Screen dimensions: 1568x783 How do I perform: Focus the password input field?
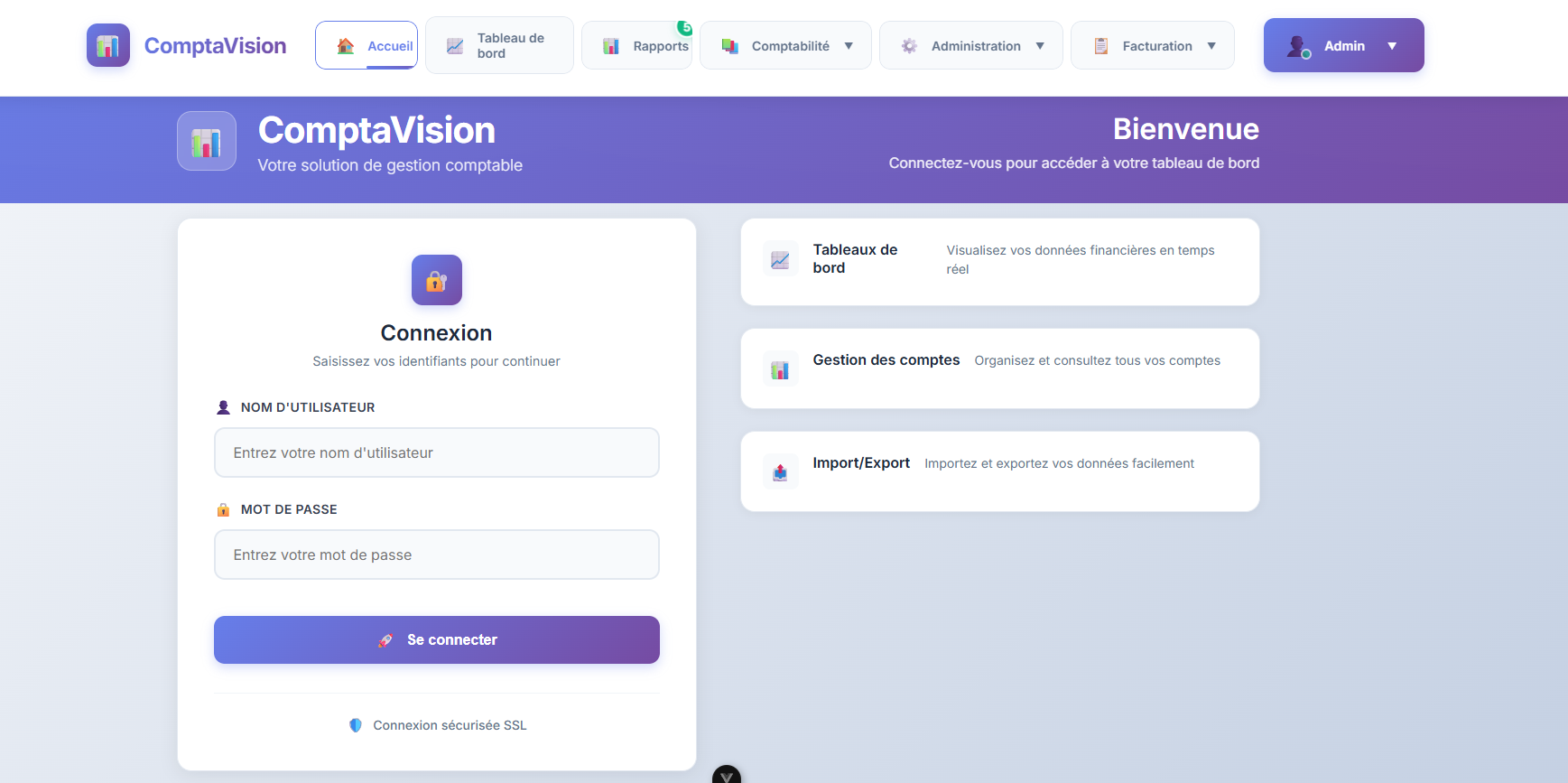coord(437,555)
